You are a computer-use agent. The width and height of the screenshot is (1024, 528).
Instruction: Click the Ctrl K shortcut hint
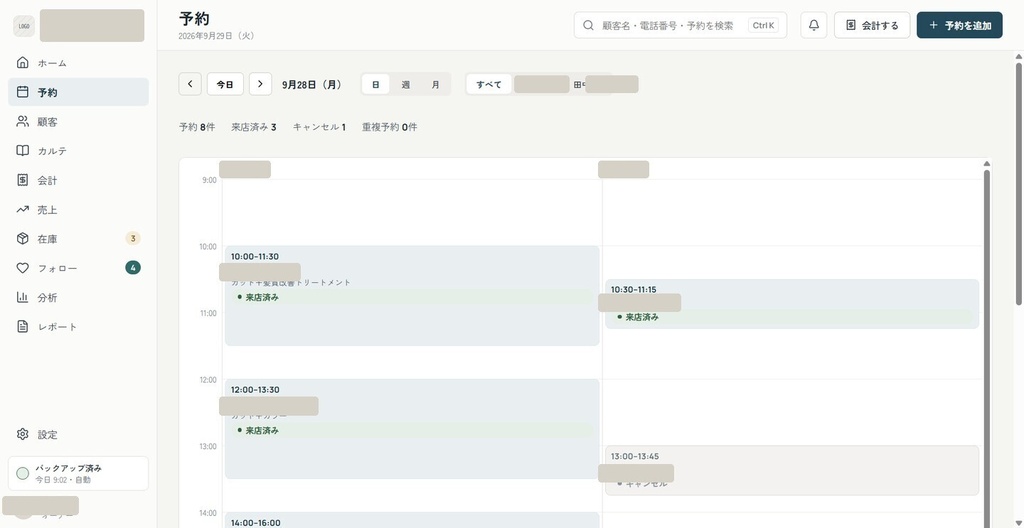(763, 25)
